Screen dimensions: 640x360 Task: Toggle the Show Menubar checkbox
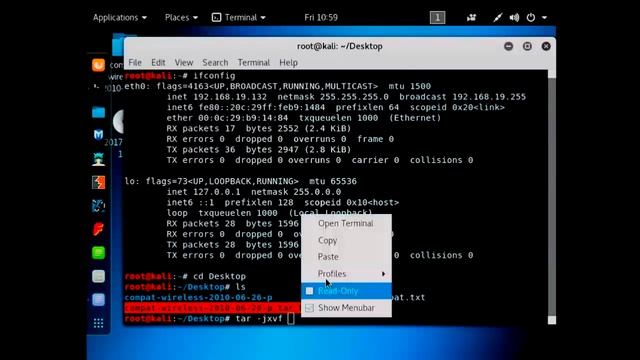(309, 308)
